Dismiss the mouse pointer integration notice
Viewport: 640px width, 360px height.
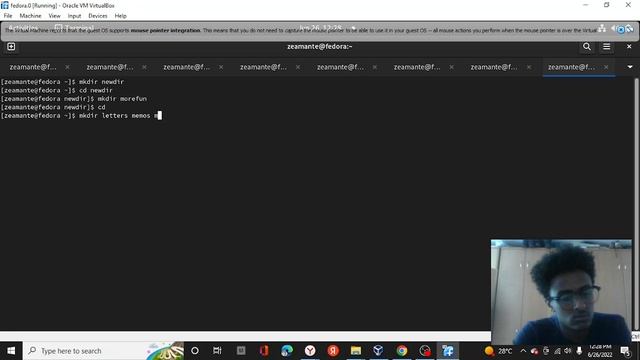[x=620, y=30]
